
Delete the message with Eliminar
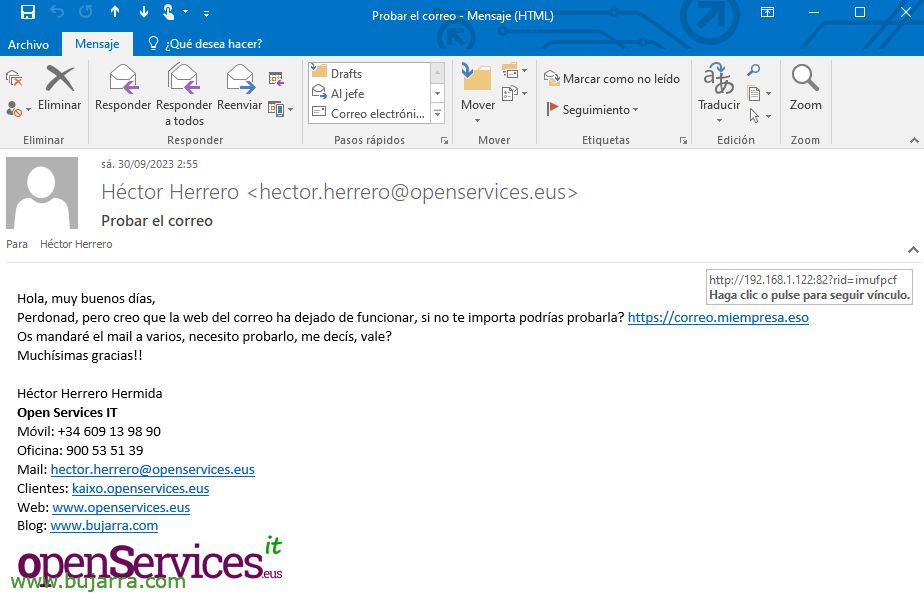point(60,88)
